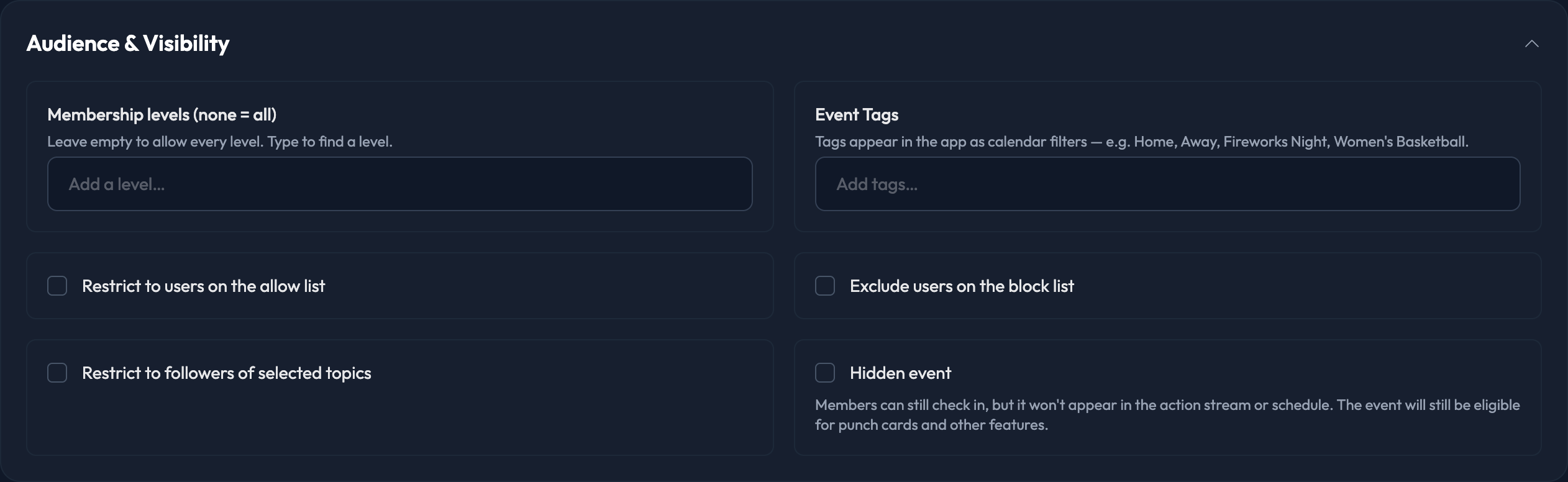
Task: Click the 'Leave empty to allow every level' hint
Action: pyautogui.click(x=220, y=142)
